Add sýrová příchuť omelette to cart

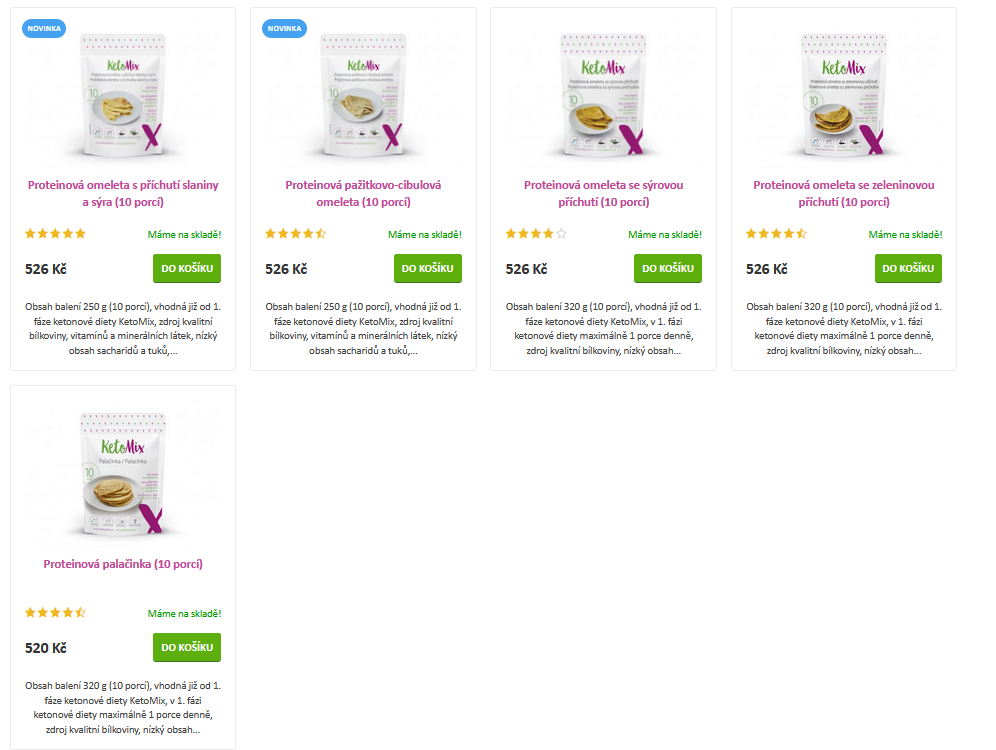pyautogui.click(x=668, y=269)
